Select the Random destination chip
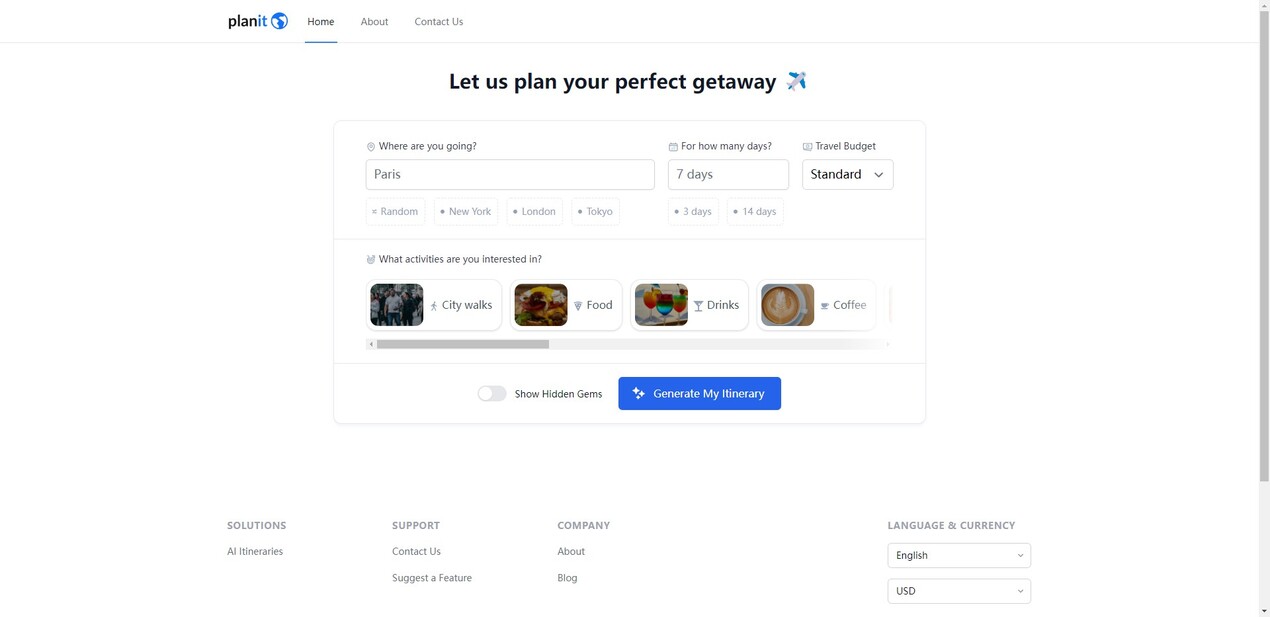Viewport: 1270px width, 617px height. coord(395,212)
